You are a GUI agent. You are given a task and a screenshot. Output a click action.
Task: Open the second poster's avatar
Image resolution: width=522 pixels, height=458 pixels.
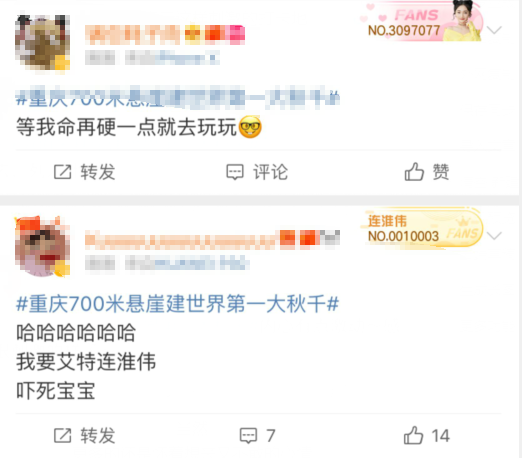pos(42,247)
